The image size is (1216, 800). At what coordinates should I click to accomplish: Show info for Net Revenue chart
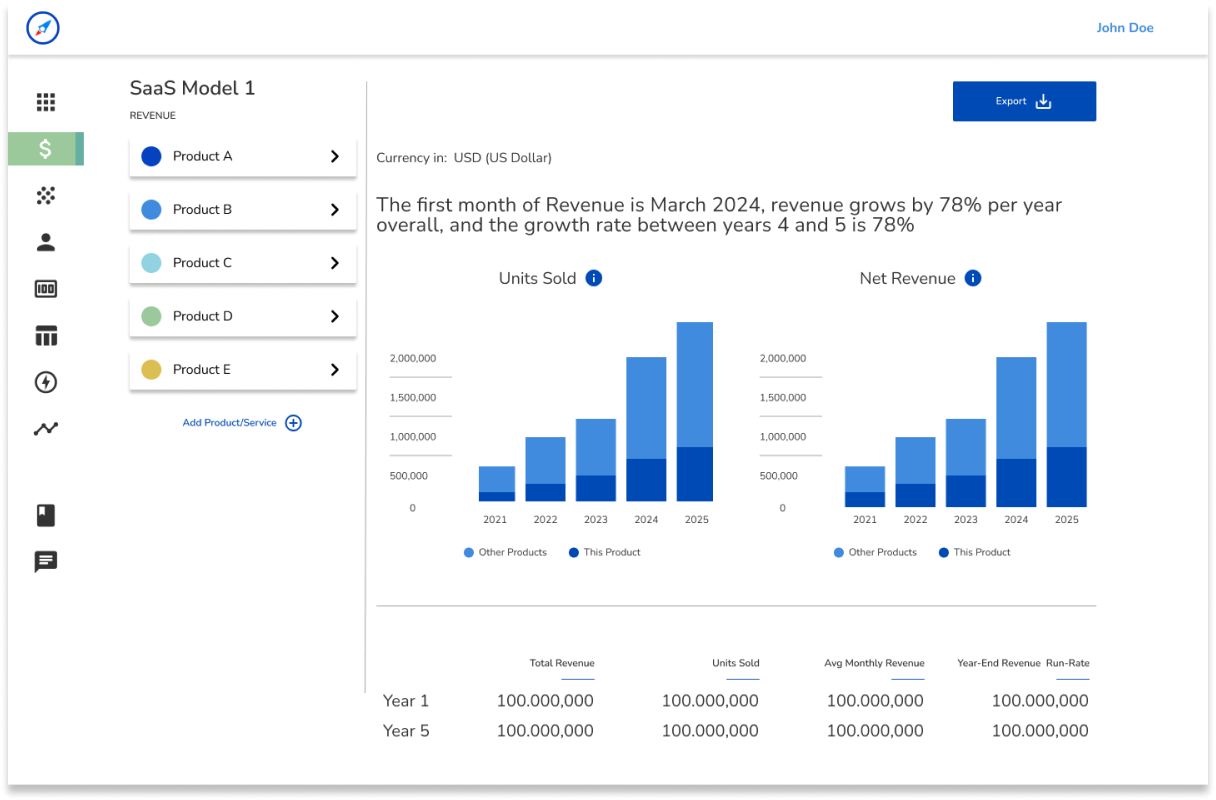(x=973, y=278)
